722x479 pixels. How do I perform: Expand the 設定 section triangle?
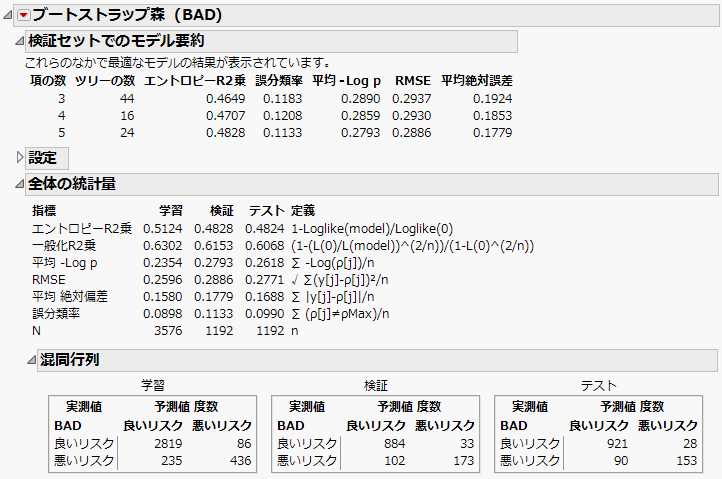pyautogui.click(x=21, y=158)
